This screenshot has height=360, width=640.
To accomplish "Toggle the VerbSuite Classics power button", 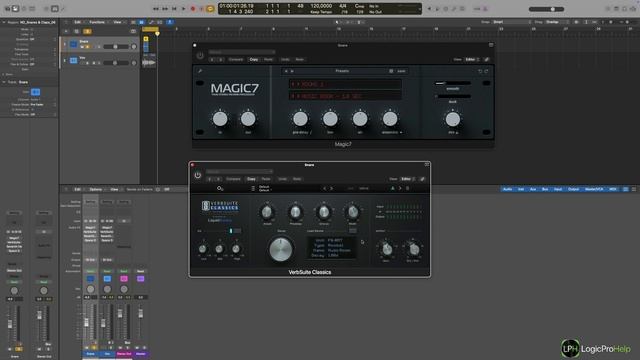I will pyautogui.click(x=198, y=175).
